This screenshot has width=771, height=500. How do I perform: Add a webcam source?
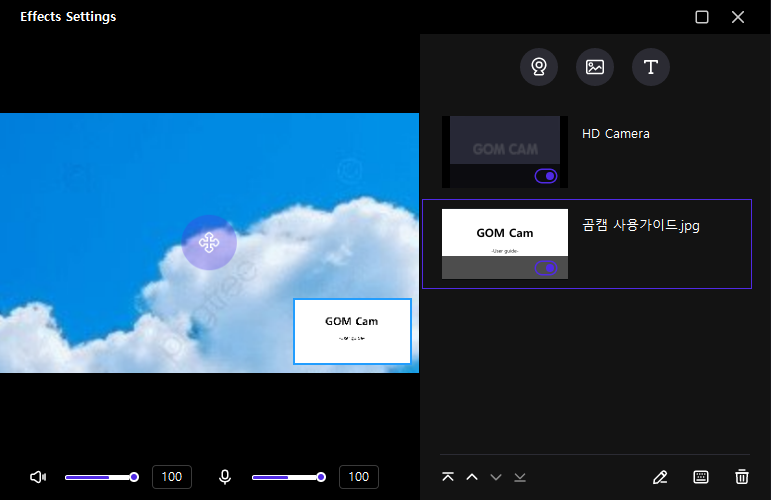538,67
